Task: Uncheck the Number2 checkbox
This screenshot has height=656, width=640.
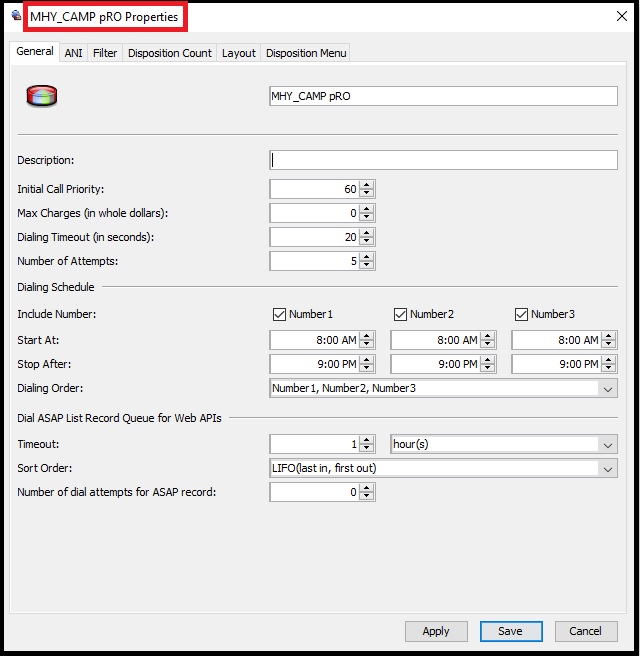Action: click(x=400, y=314)
